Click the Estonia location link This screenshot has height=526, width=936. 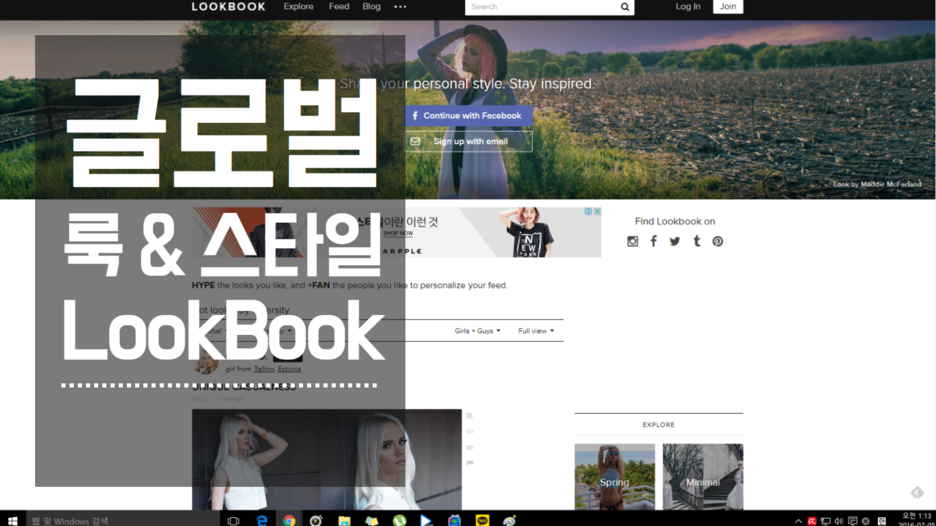point(289,369)
